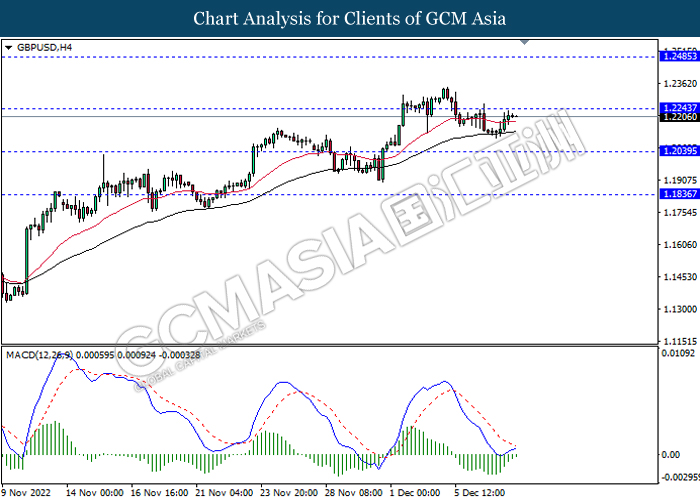Select the 1.20395 support level label
The image size is (700, 500).
pos(679,151)
